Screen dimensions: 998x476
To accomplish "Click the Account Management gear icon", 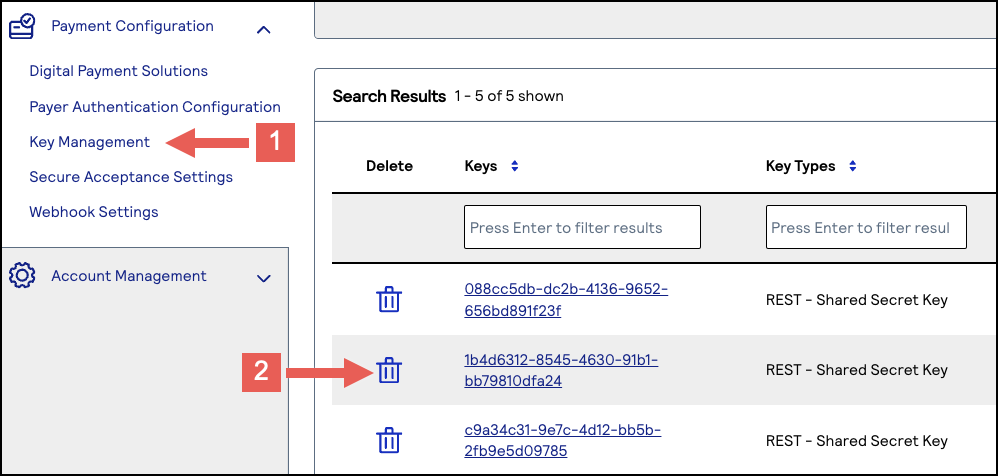I will pyautogui.click(x=22, y=276).
